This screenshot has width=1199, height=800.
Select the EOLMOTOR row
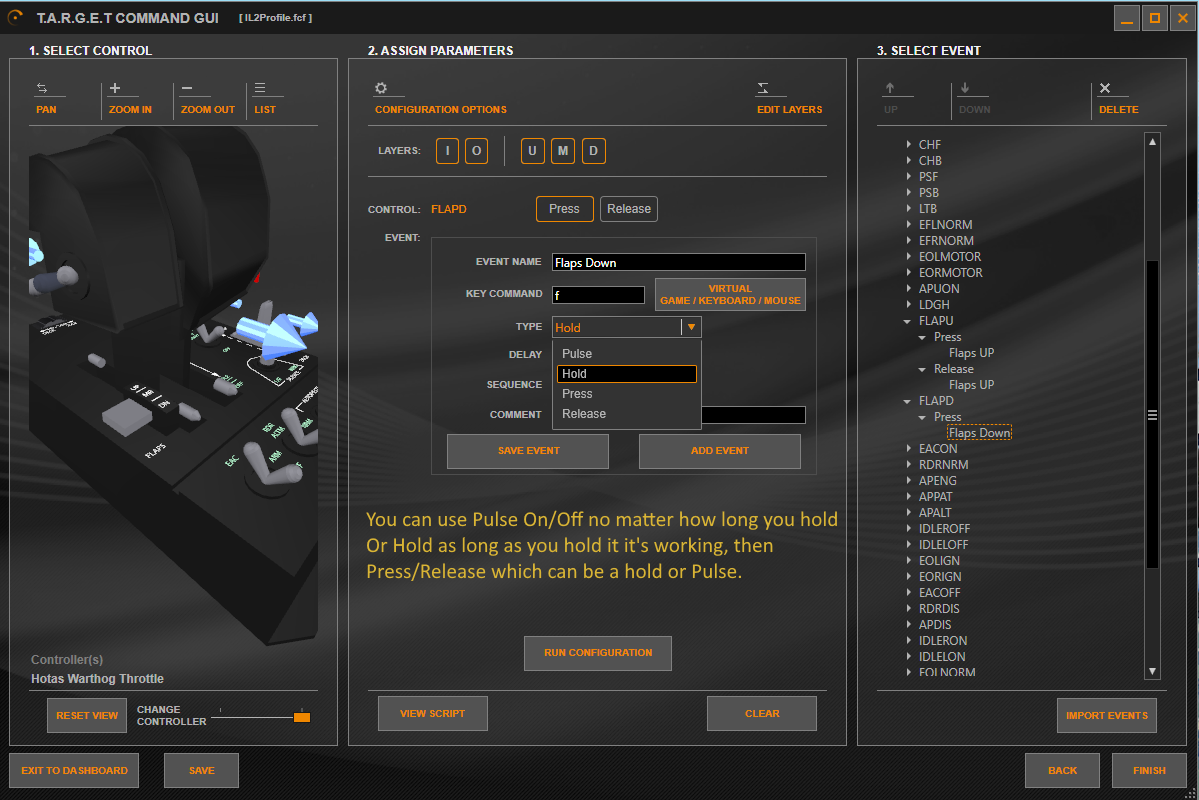pyautogui.click(x=950, y=256)
